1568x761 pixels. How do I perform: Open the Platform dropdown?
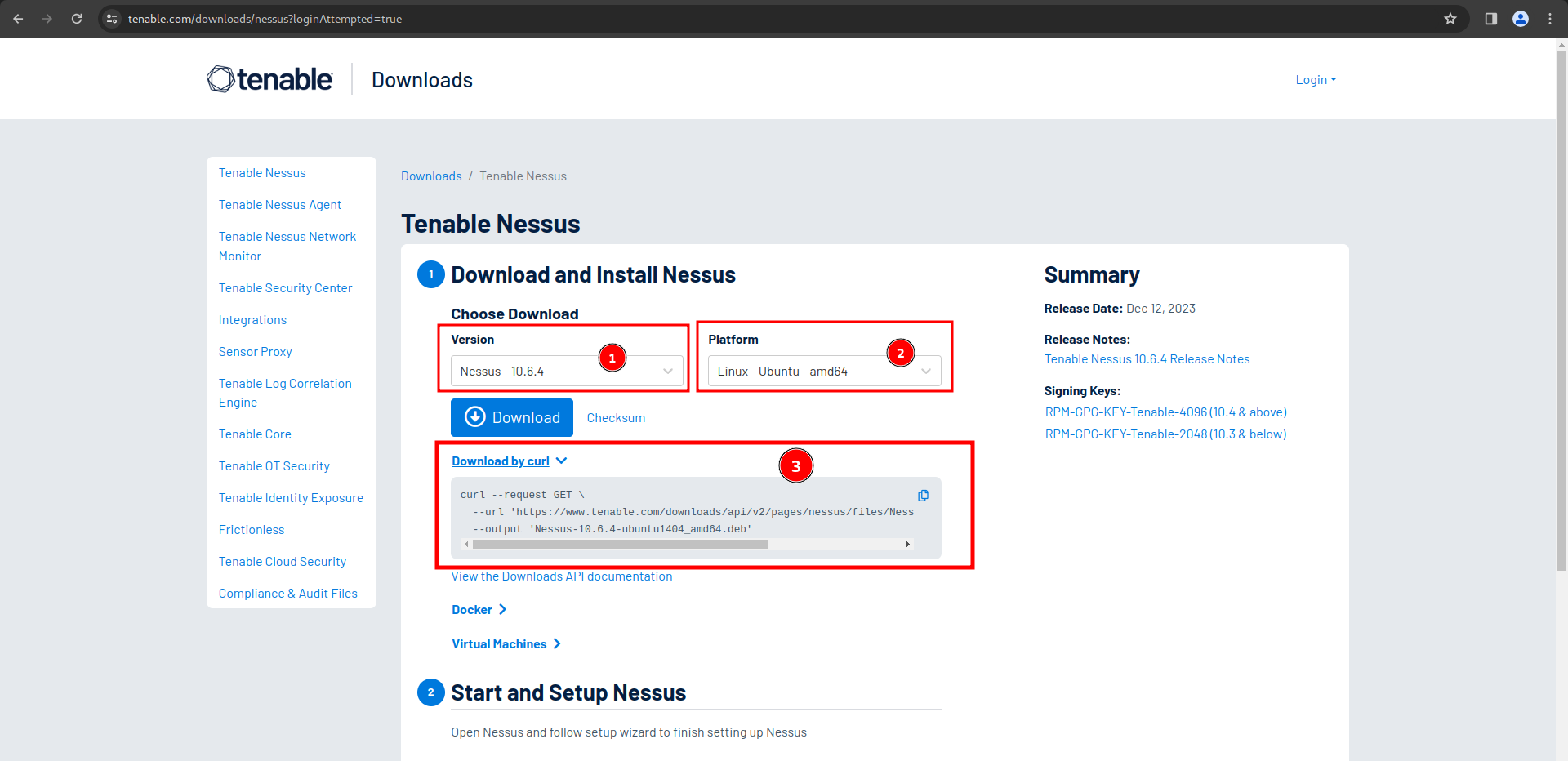(x=823, y=372)
